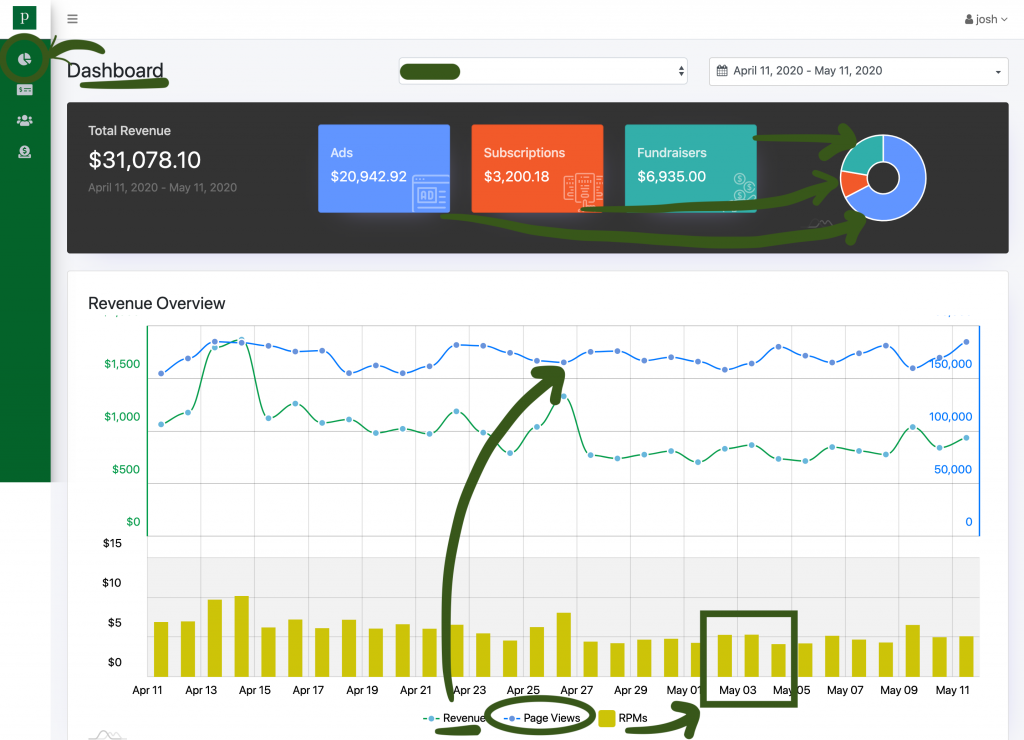
Task: Click the yellow RPM bar at May 09
Action: pos(912,651)
